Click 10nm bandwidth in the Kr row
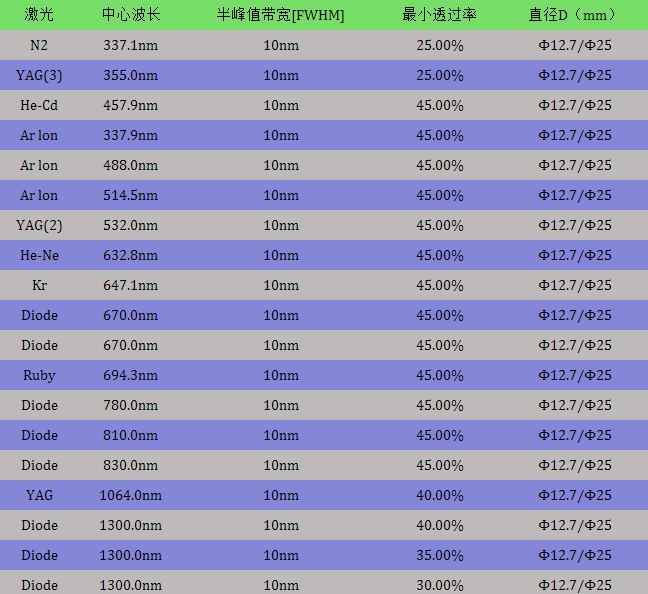This screenshot has height=594, width=648. (281, 285)
